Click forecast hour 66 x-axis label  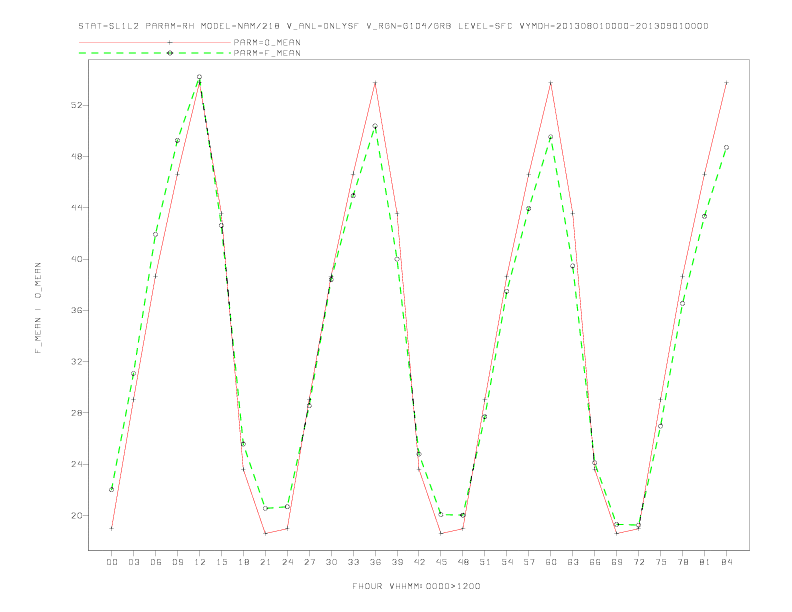595,562
